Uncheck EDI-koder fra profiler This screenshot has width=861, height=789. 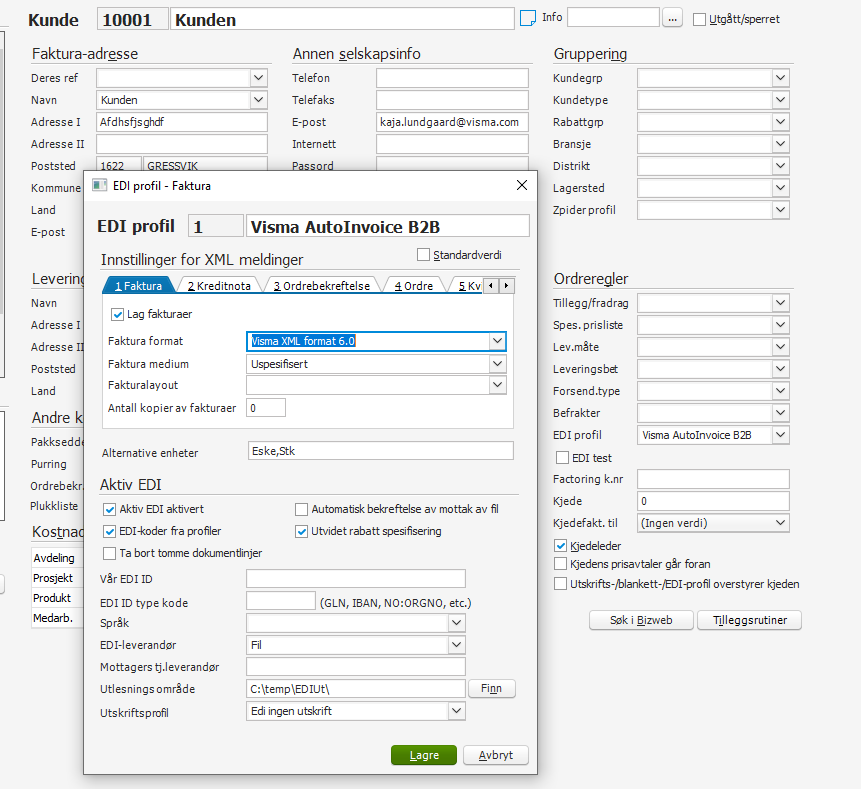click(x=109, y=531)
